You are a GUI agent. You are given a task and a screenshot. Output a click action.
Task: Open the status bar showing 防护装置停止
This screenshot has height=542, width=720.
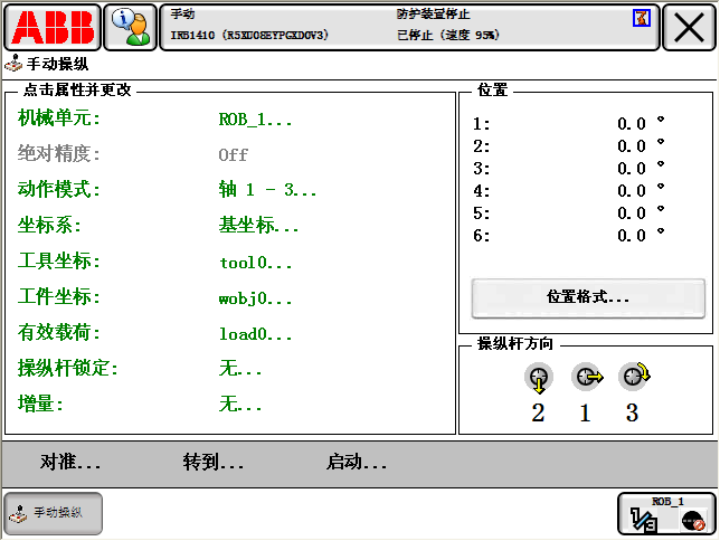[x=410, y=28]
